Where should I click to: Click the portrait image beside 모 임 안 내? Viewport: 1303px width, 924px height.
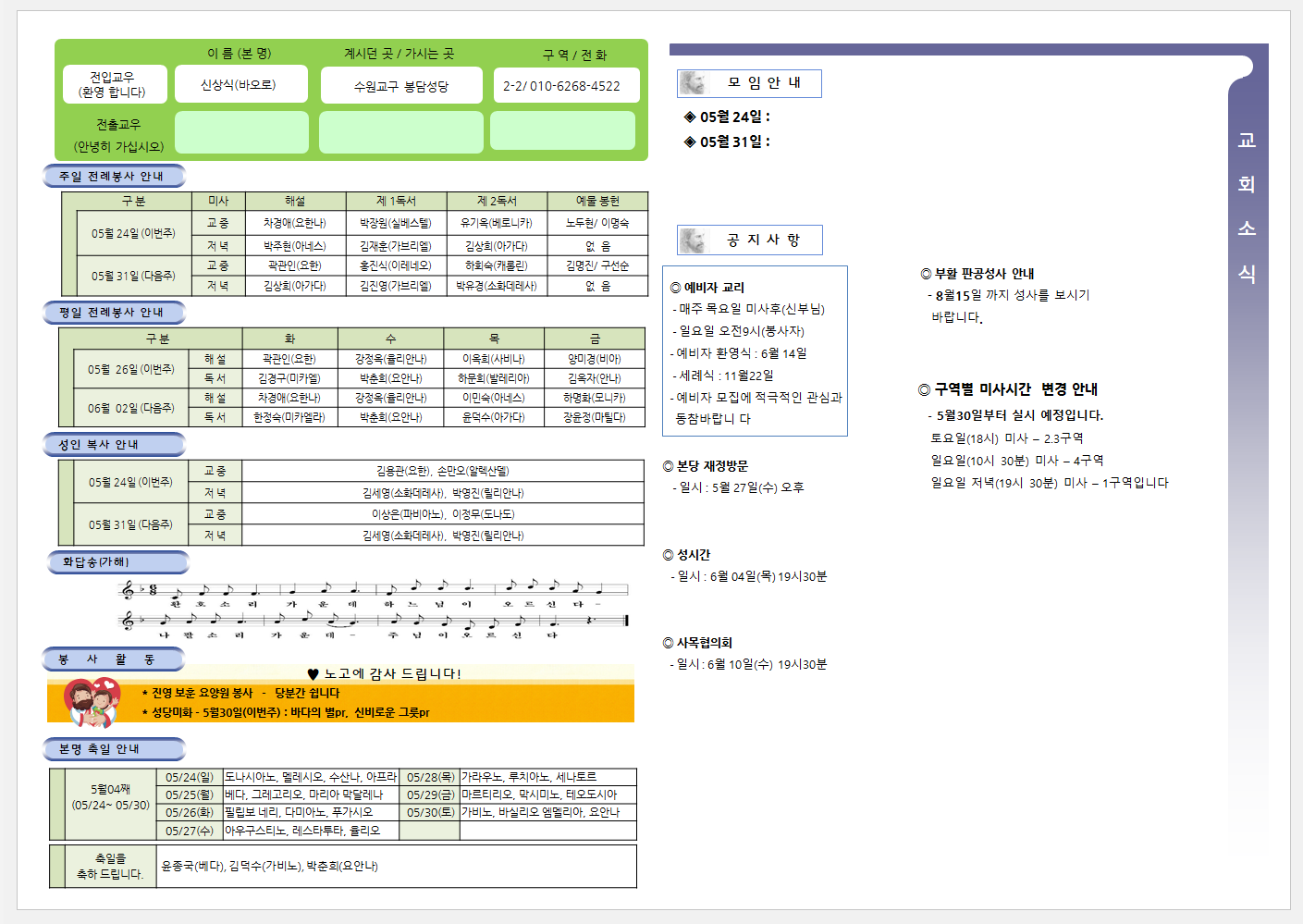tap(693, 83)
